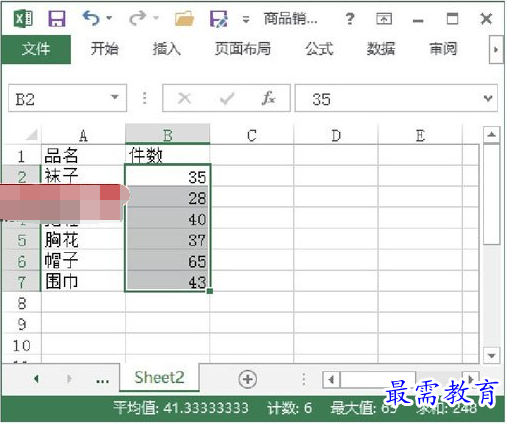
Task: Go to next sheet tab arrow
Action: 69,378
